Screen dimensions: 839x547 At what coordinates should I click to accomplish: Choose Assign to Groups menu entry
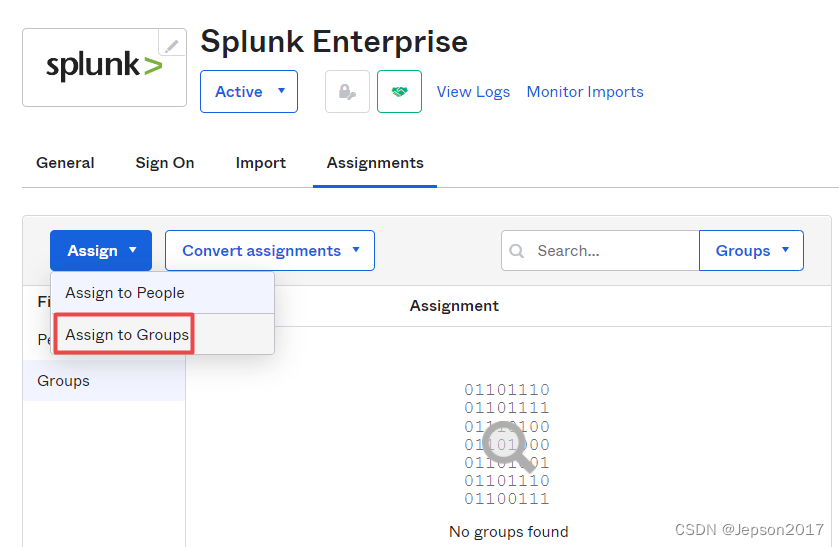tap(163, 335)
